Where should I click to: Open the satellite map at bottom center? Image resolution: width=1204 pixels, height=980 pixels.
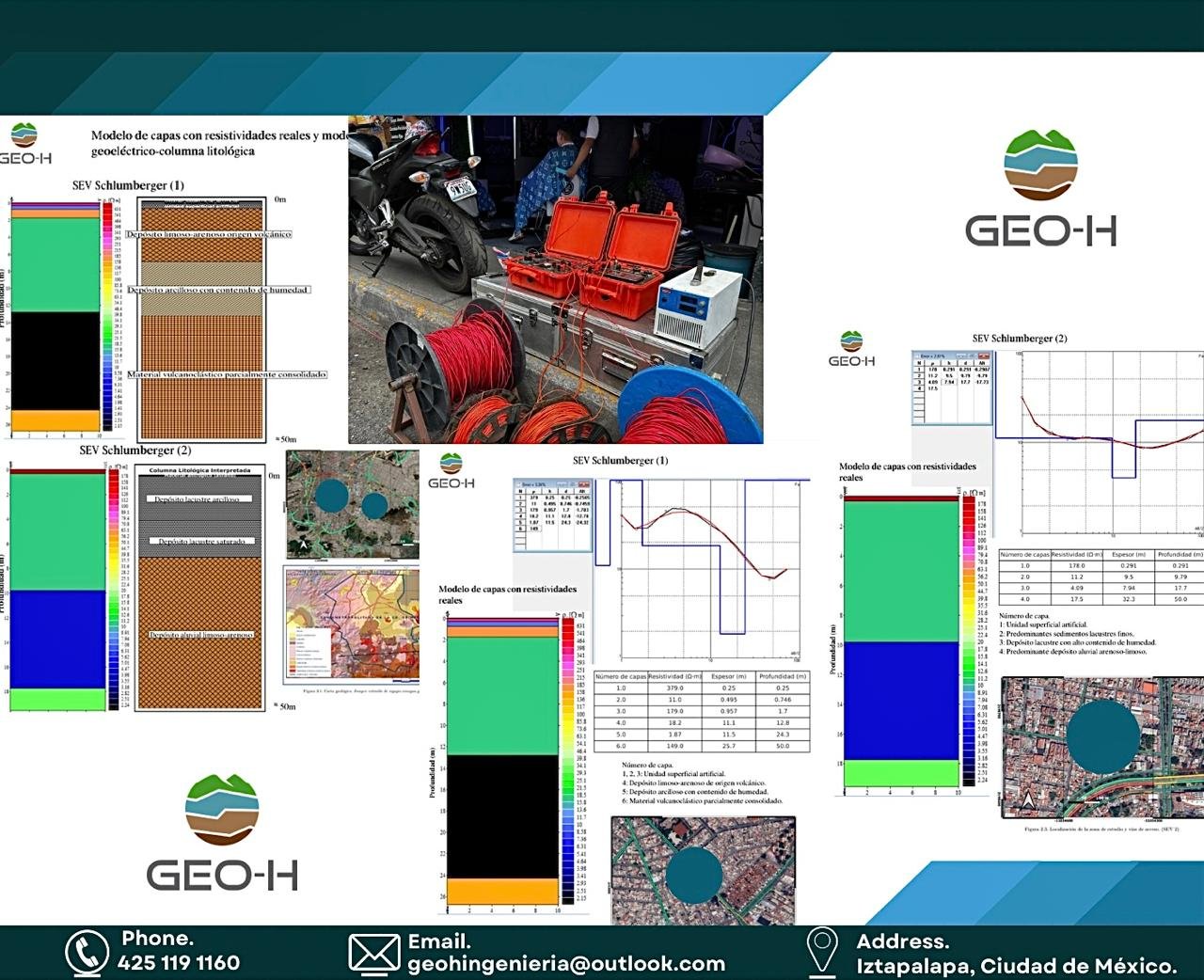pos(703,870)
